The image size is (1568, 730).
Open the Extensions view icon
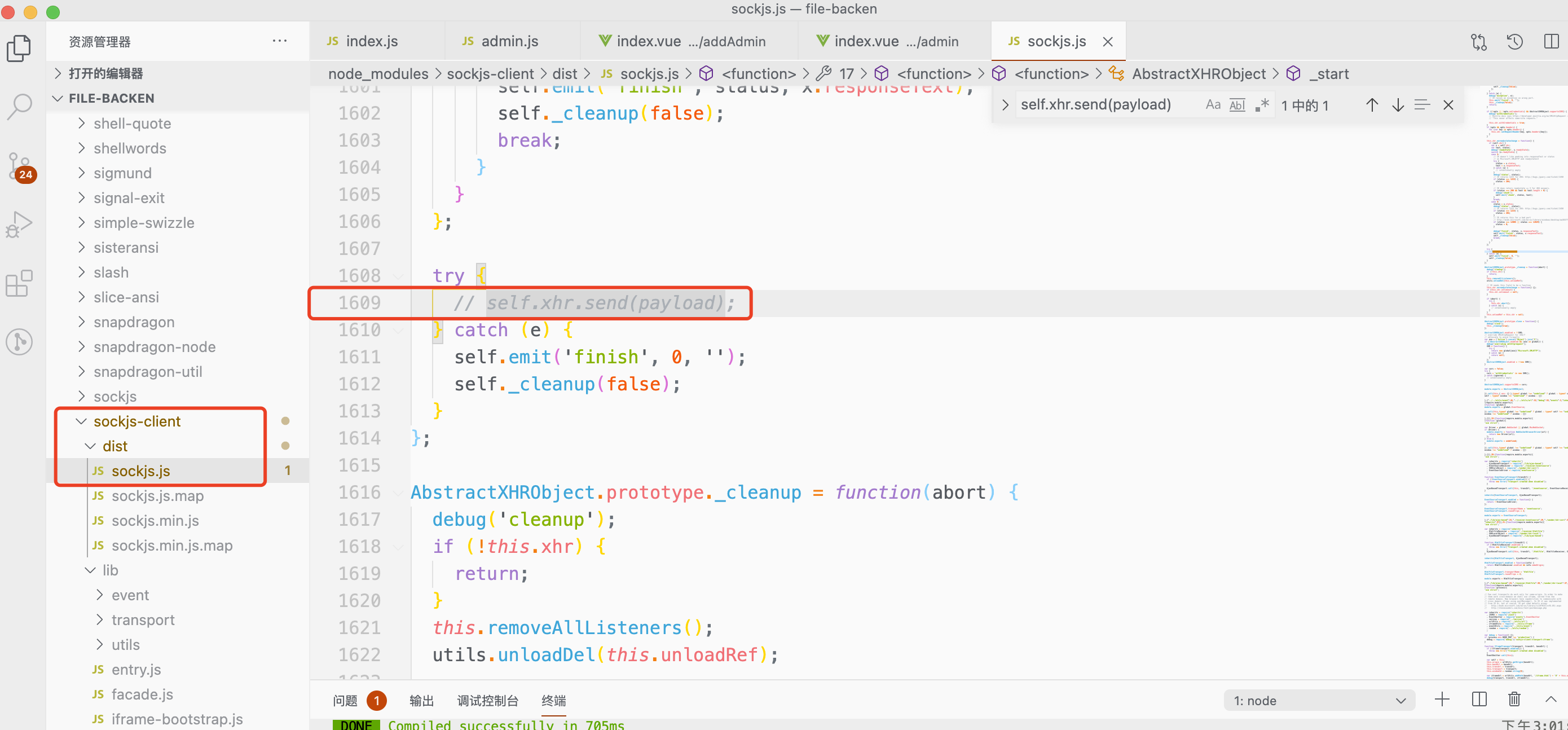coord(20,284)
